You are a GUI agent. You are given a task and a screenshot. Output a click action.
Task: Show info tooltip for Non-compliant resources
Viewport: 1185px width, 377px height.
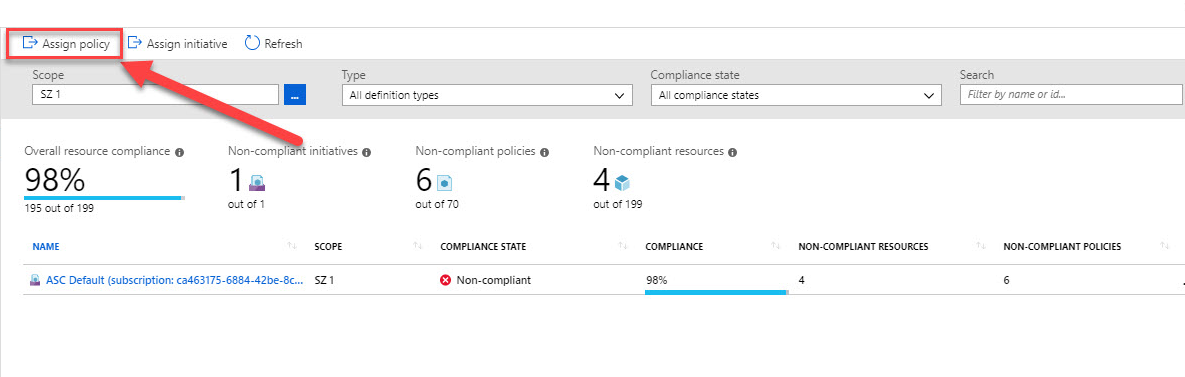coord(733,152)
